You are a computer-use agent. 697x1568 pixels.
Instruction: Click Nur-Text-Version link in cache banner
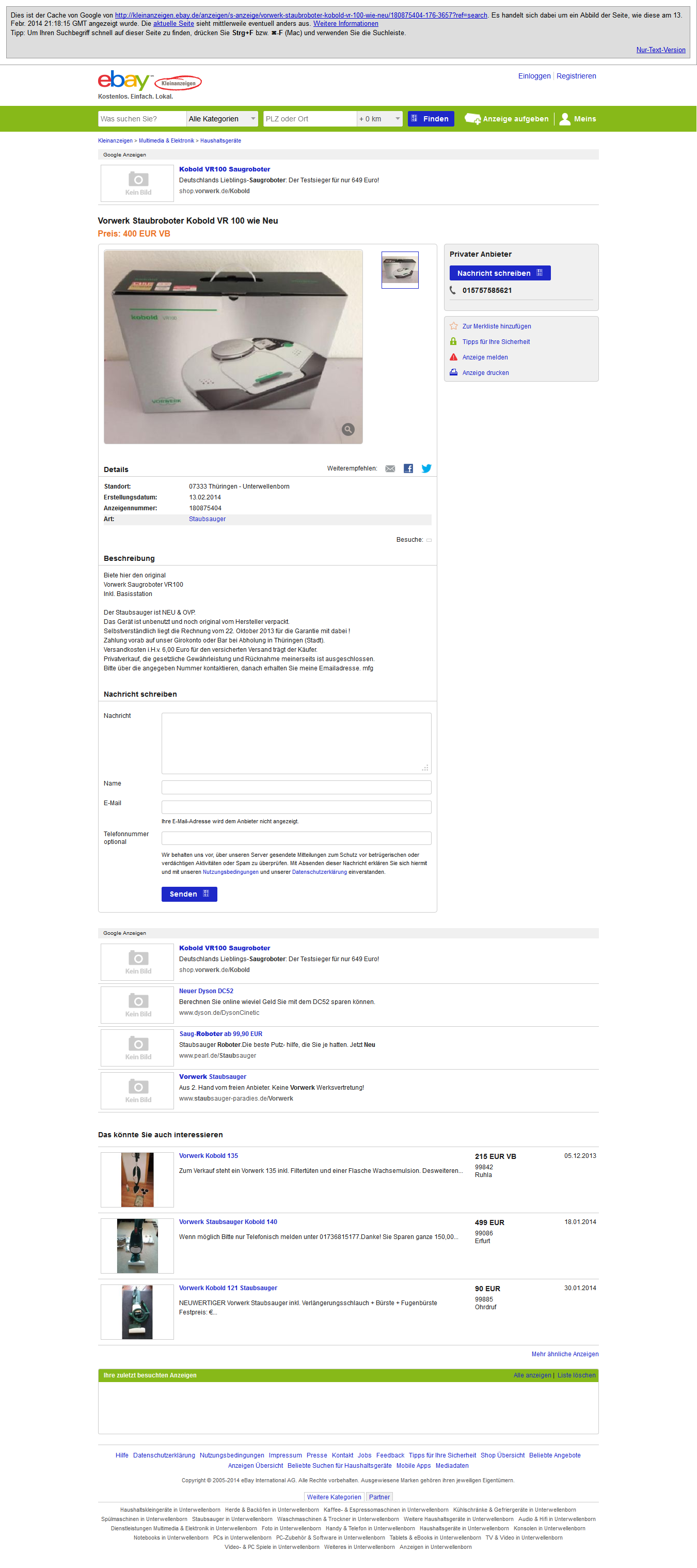click(660, 50)
